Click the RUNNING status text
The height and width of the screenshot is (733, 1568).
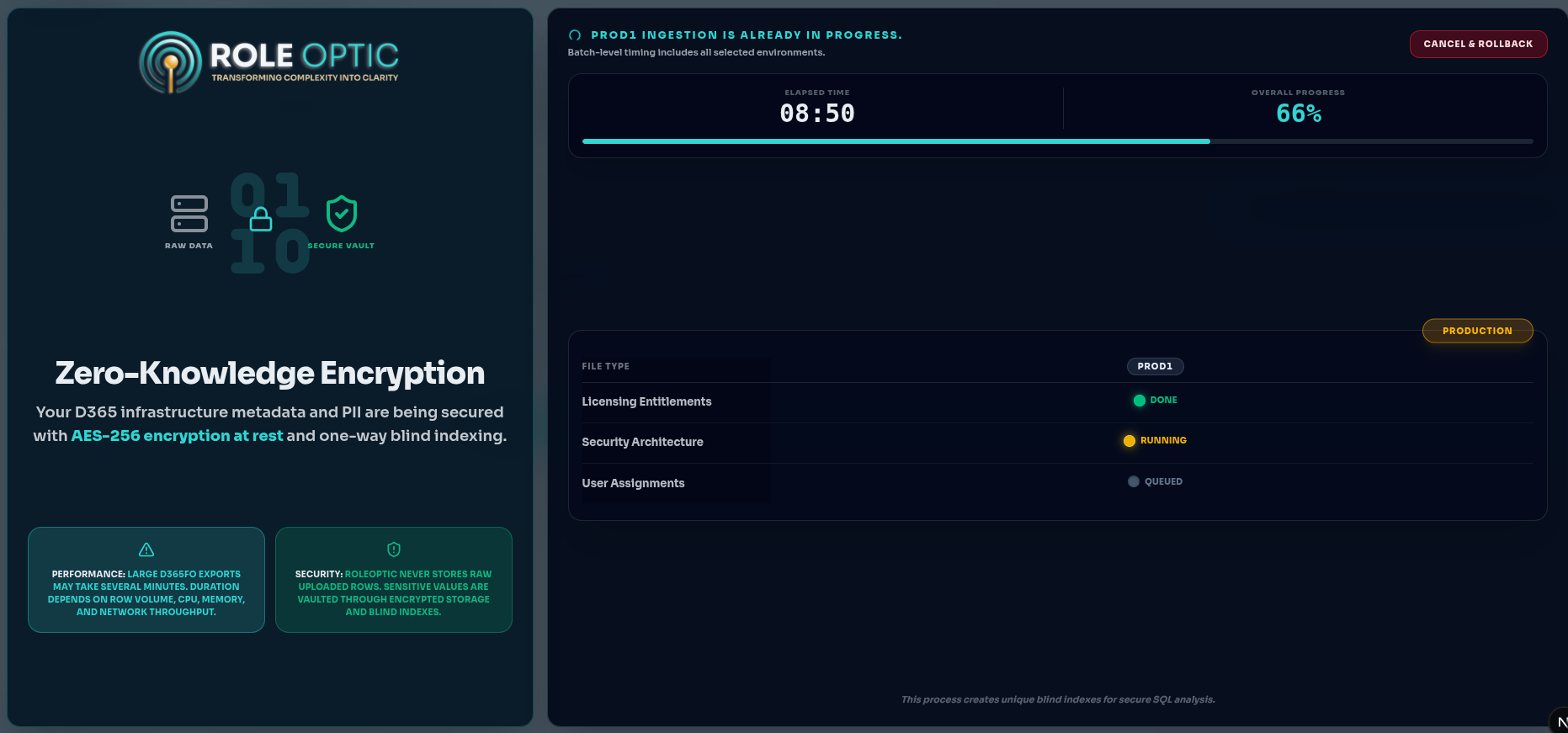(1163, 441)
